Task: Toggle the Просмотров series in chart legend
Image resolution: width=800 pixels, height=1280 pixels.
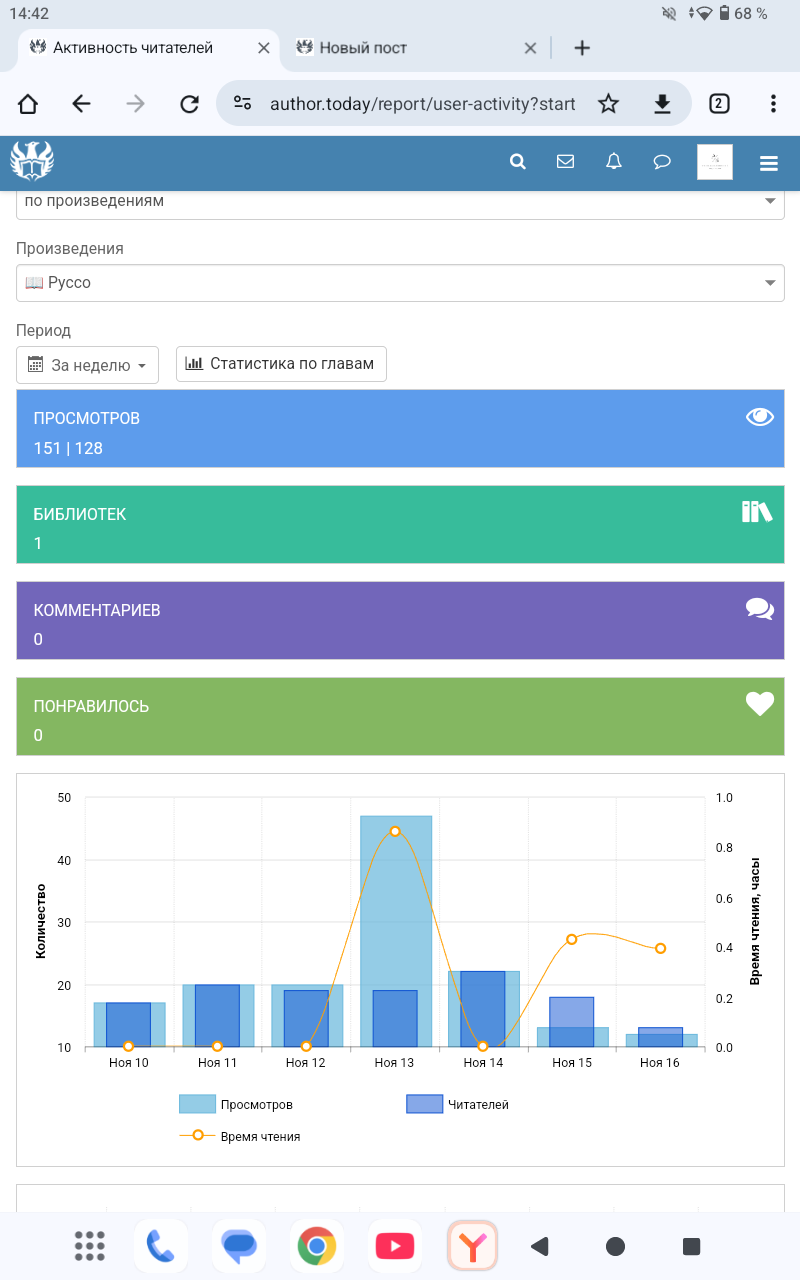Action: [x=236, y=1104]
